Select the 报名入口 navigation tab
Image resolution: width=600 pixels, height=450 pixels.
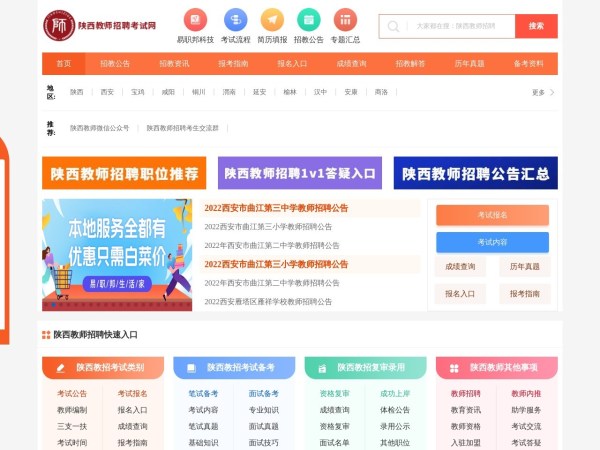tap(292, 63)
